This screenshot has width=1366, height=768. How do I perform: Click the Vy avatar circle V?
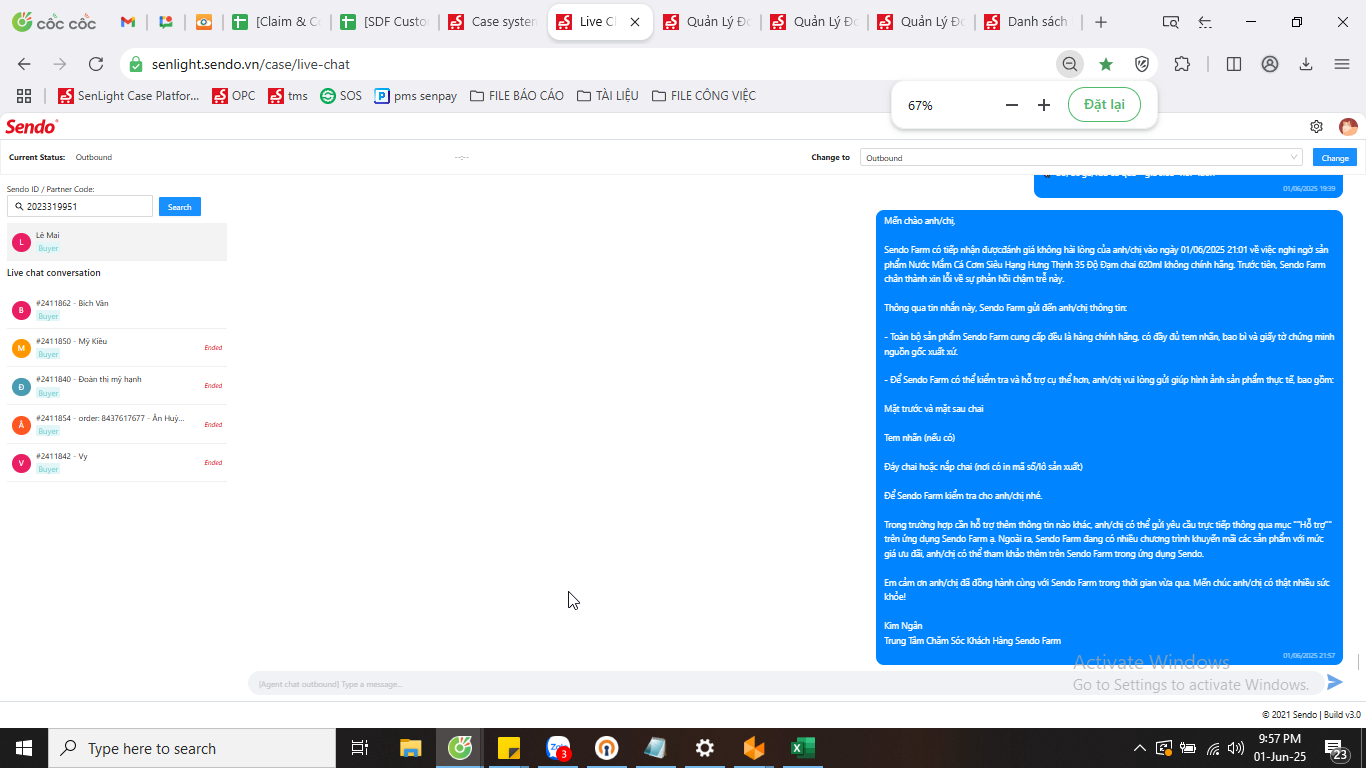click(21, 463)
